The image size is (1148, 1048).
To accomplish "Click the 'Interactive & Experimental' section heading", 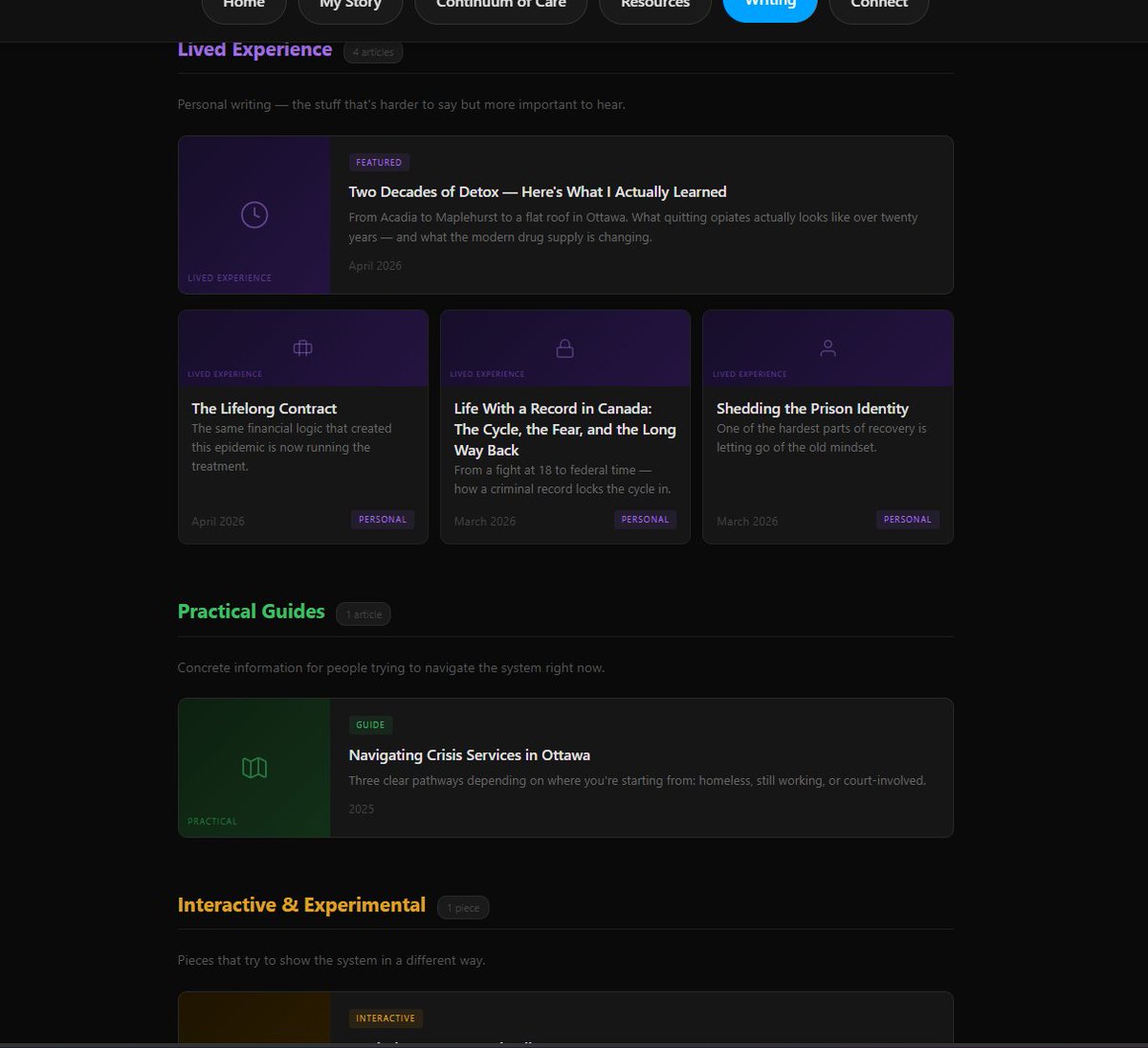I will click(301, 905).
